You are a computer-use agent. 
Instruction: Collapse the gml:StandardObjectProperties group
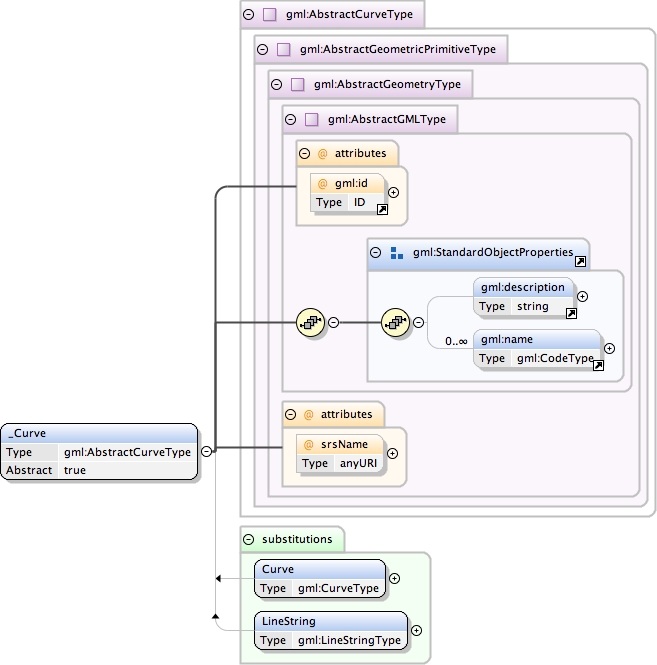click(x=375, y=253)
